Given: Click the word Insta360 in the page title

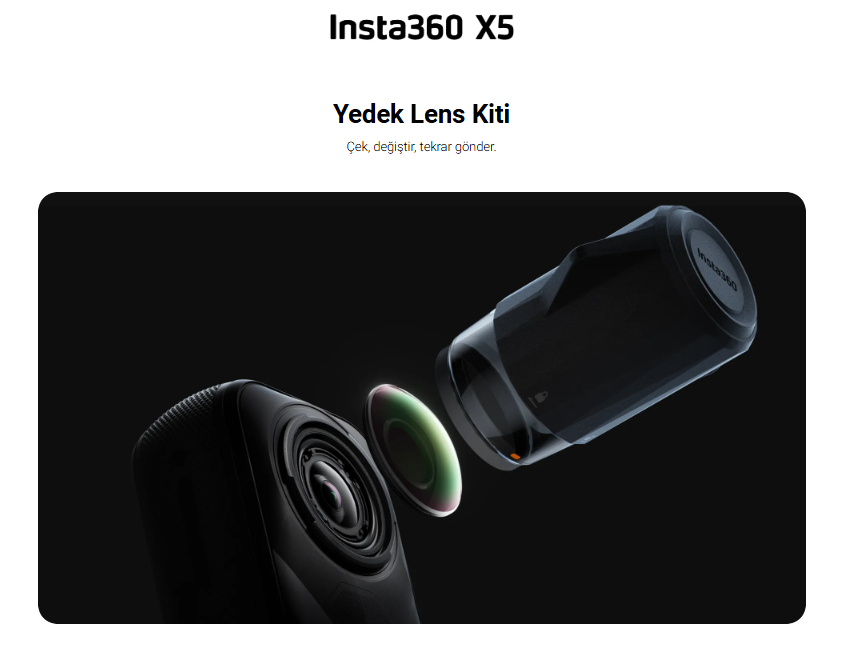Looking at the screenshot, I should coord(396,28).
